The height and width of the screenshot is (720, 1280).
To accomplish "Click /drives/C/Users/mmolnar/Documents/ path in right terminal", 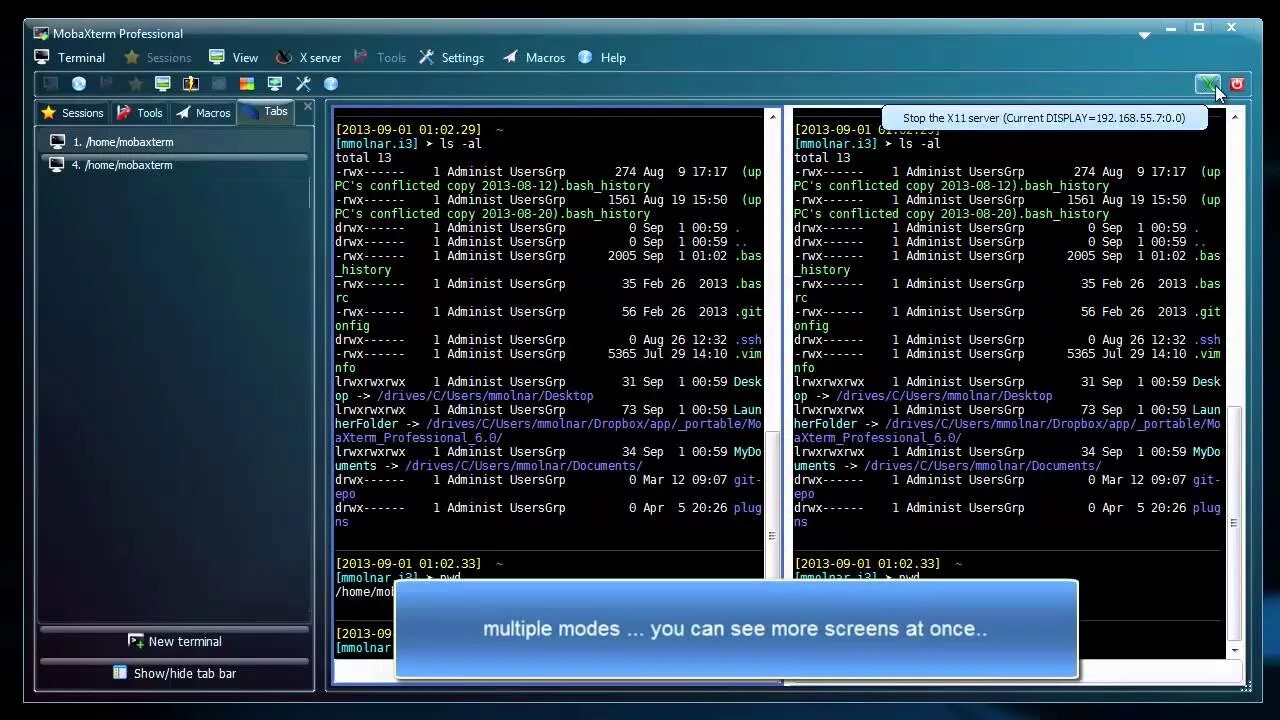I will click(x=982, y=465).
